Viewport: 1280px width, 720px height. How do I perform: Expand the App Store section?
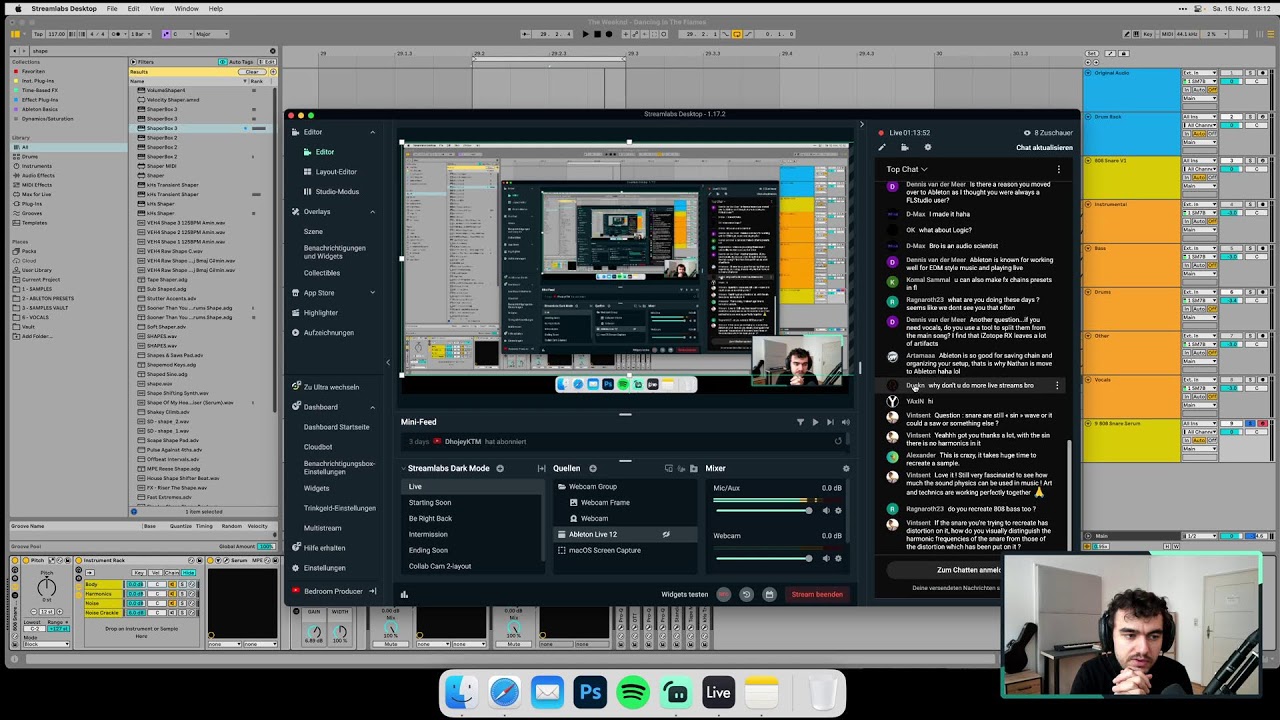coord(372,293)
